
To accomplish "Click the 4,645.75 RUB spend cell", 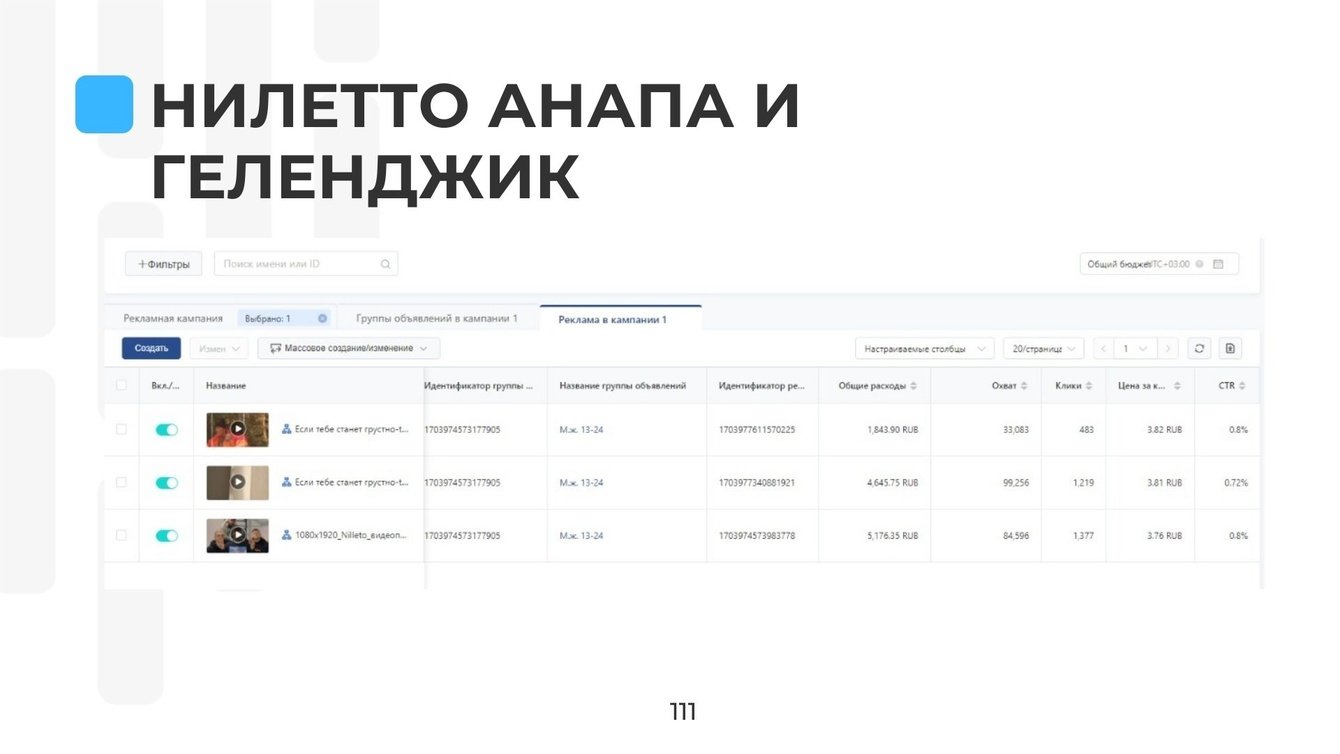I will point(893,483).
